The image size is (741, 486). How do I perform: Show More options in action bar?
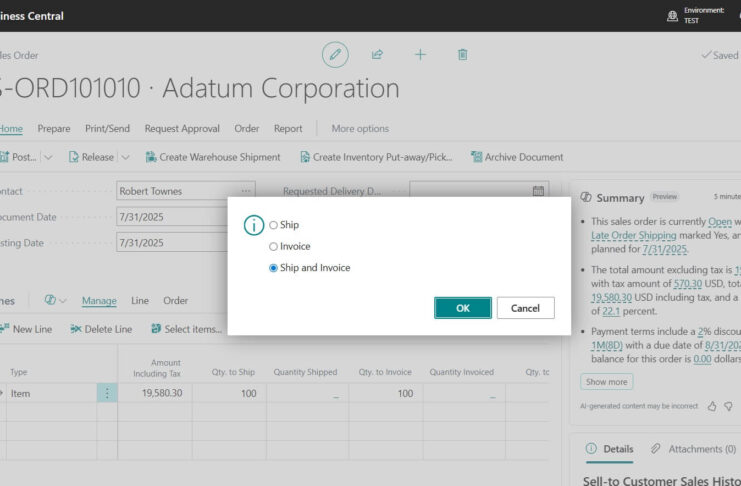[360, 129]
